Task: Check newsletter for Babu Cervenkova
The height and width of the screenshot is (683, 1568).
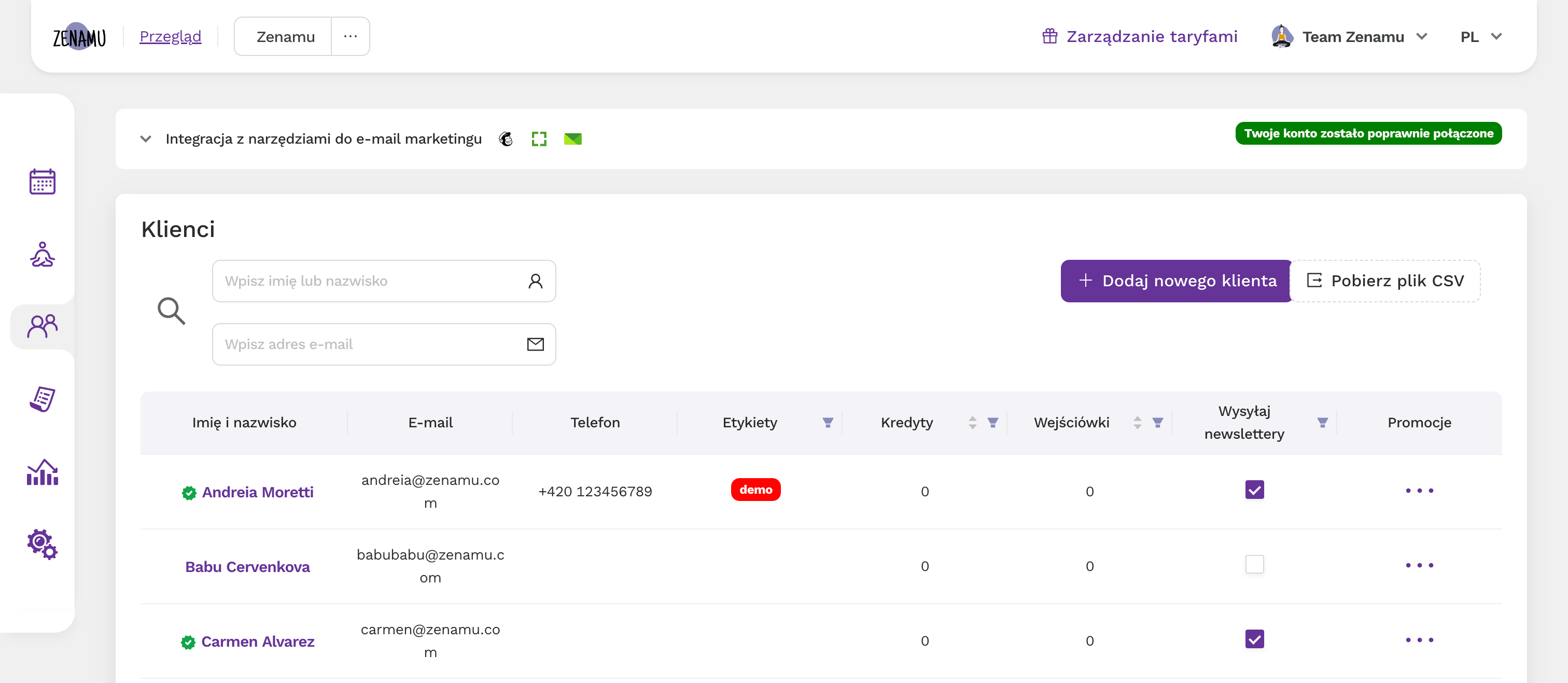Action: (1254, 564)
